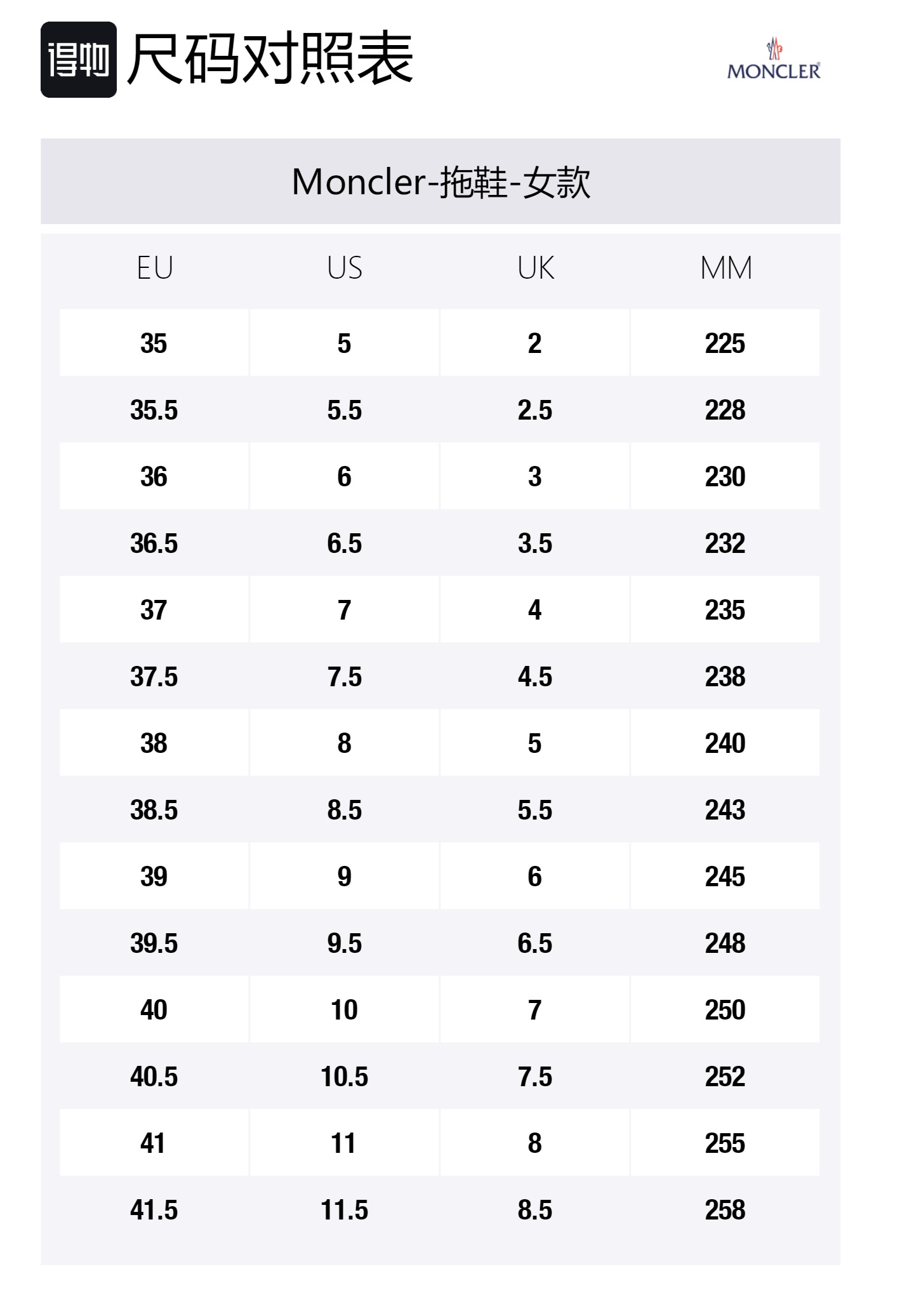The image size is (914, 1316).
Task: Select EU size 41.5 cell
Action: click(x=154, y=1210)
